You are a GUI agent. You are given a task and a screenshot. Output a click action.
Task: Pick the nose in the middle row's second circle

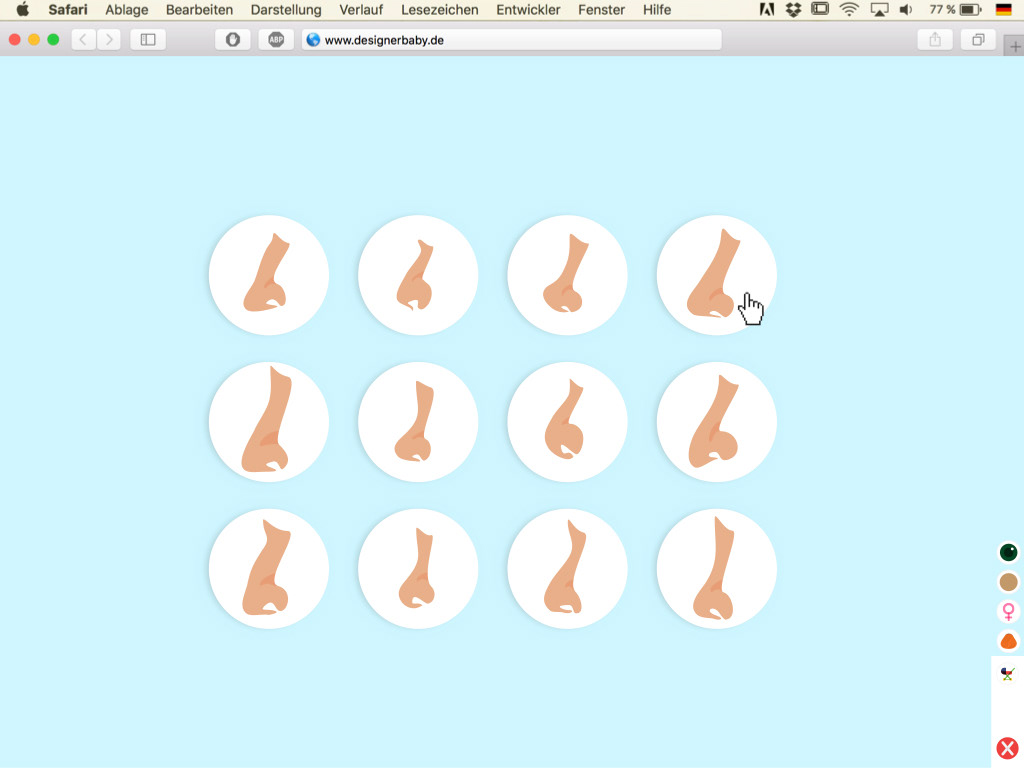coord(418,422)
